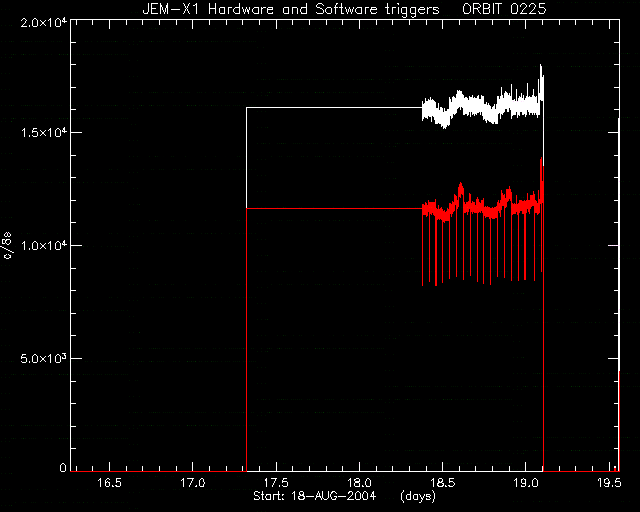
Task: Click the white noisy hardware trigger curve
Action: click(x=482, y=108)
